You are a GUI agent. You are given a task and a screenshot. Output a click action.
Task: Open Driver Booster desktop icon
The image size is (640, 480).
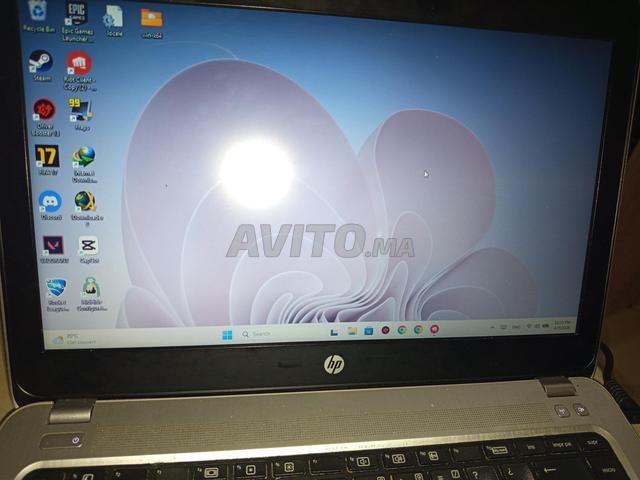click(x=44, y=109)
